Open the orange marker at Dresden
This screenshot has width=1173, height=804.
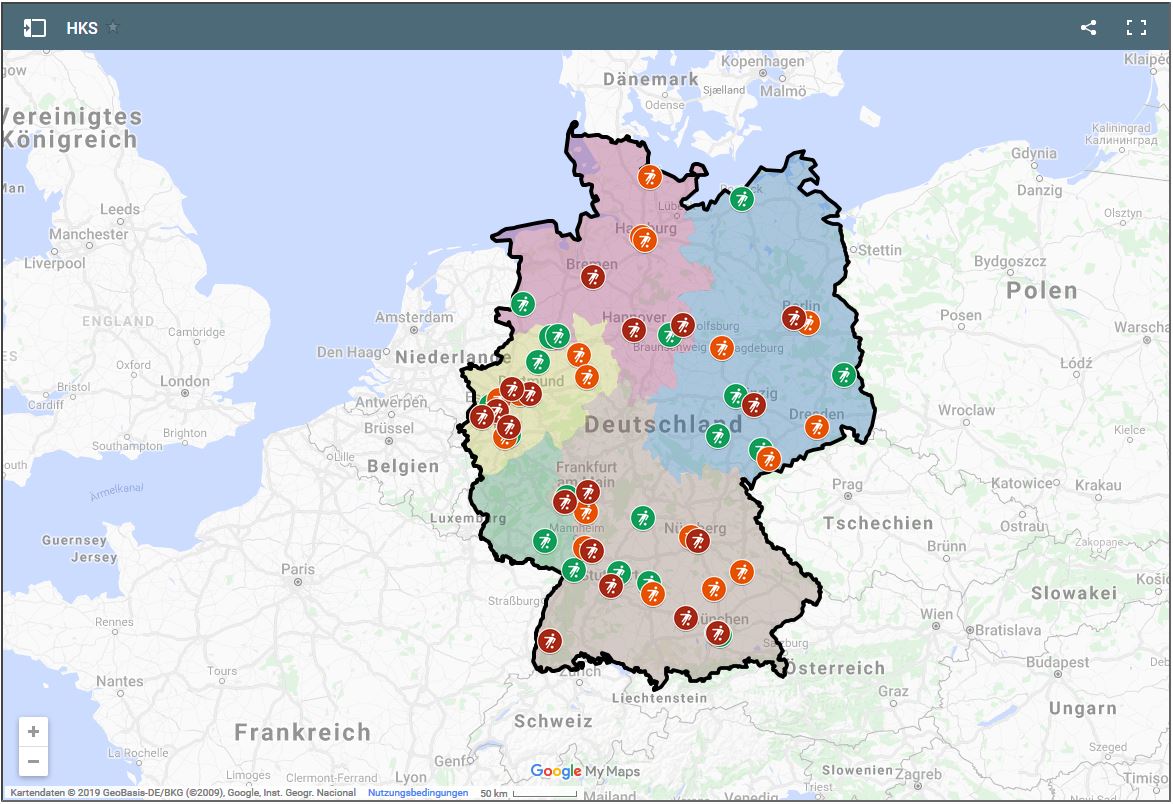tap(817, 427)
